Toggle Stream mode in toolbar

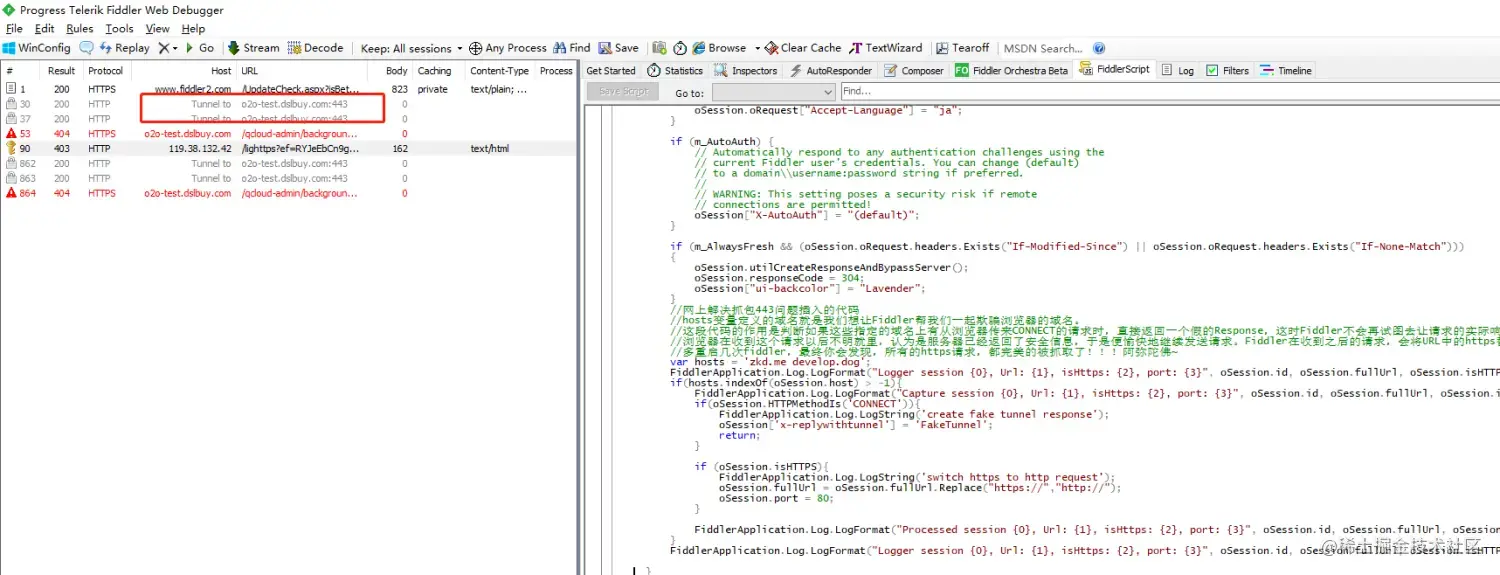254,48
